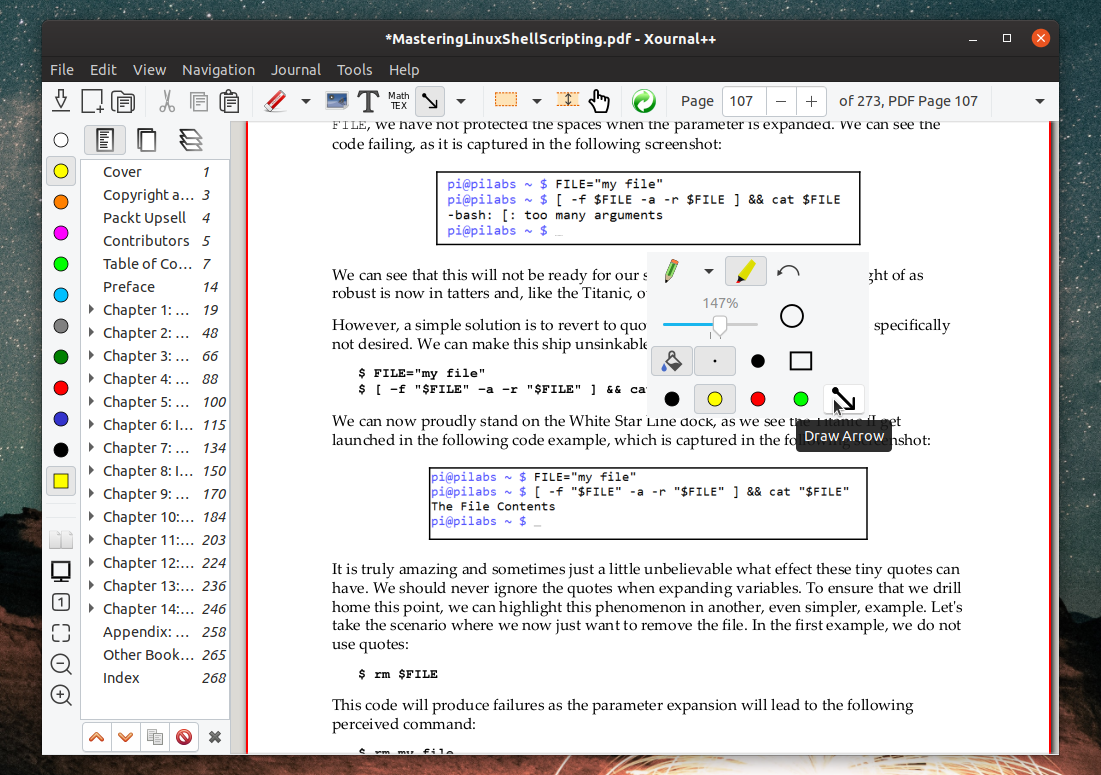Open the Navigation menu
Screen dimensions: 1101x775
pos(218,69)
